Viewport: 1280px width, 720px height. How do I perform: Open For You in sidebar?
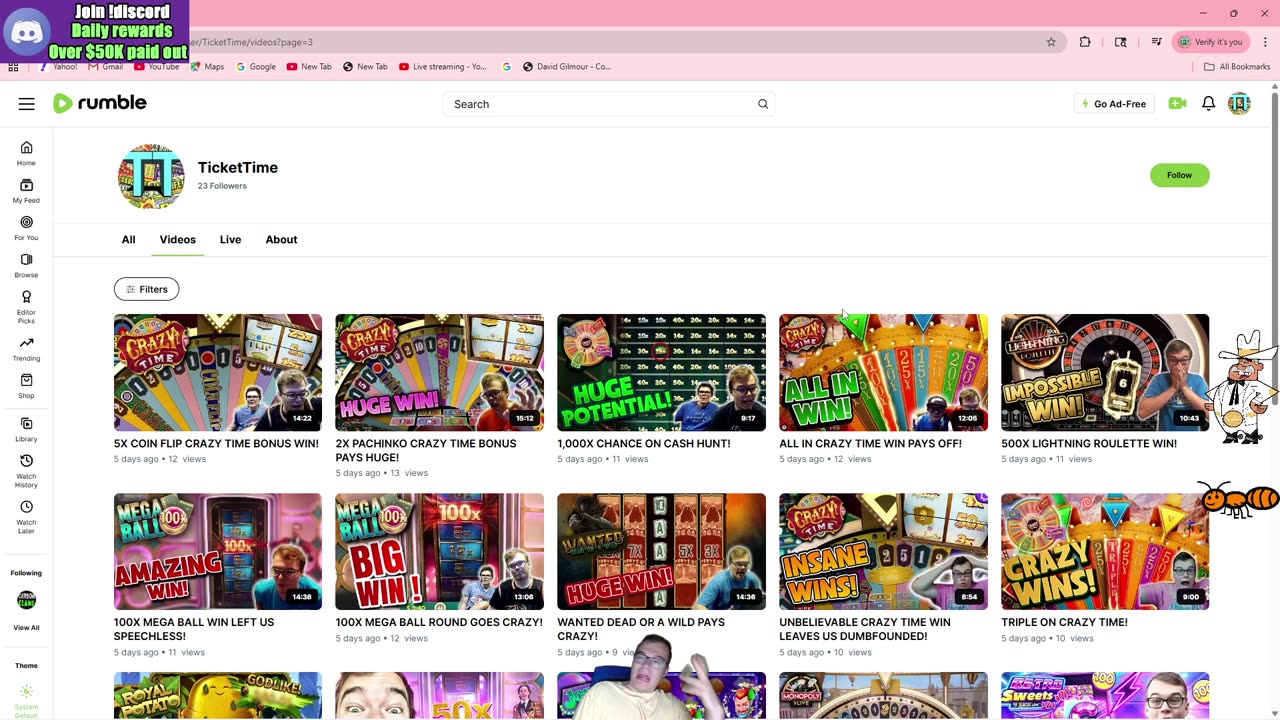[x=26, y=228]
